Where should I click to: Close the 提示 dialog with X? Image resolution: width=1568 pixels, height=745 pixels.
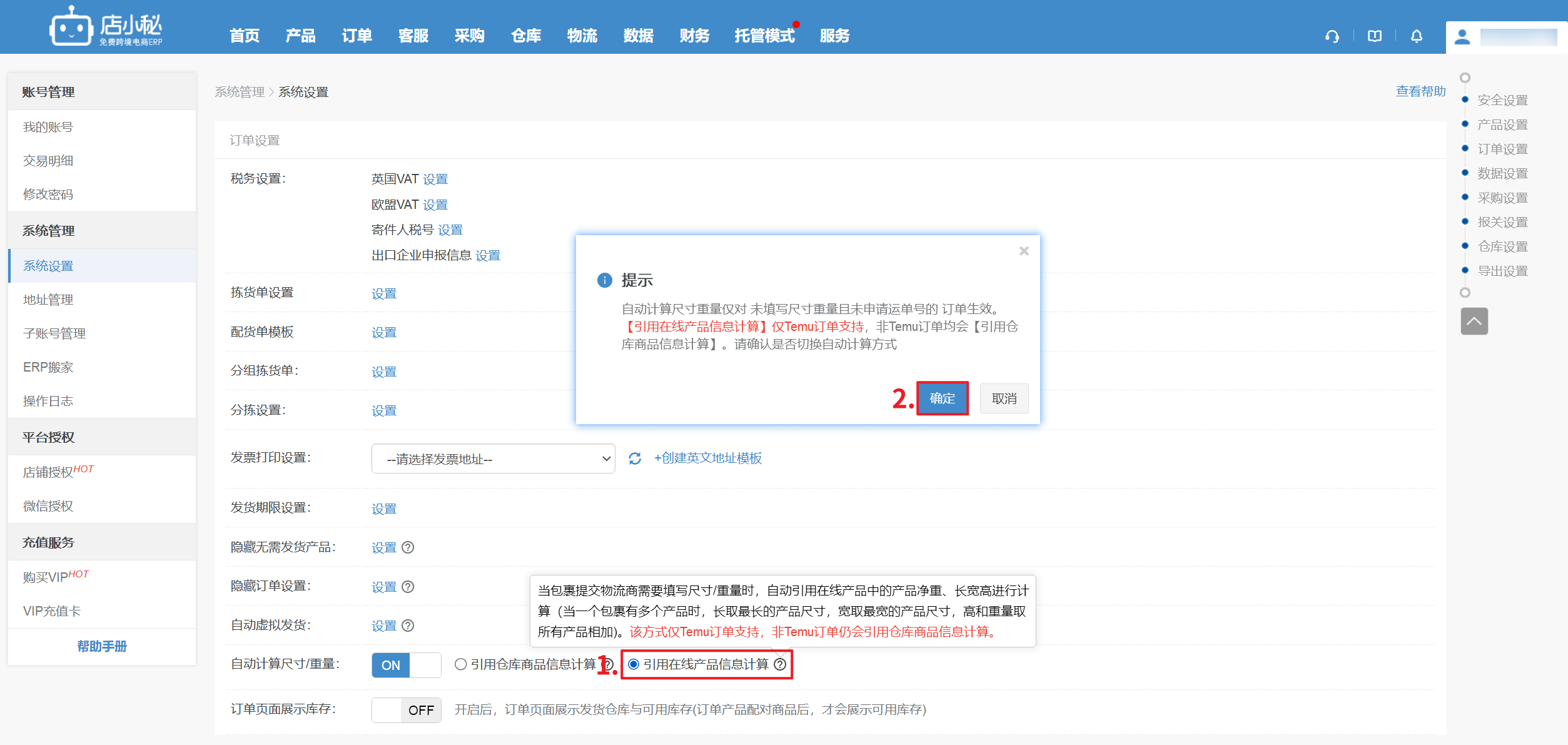pos(1023,251)
